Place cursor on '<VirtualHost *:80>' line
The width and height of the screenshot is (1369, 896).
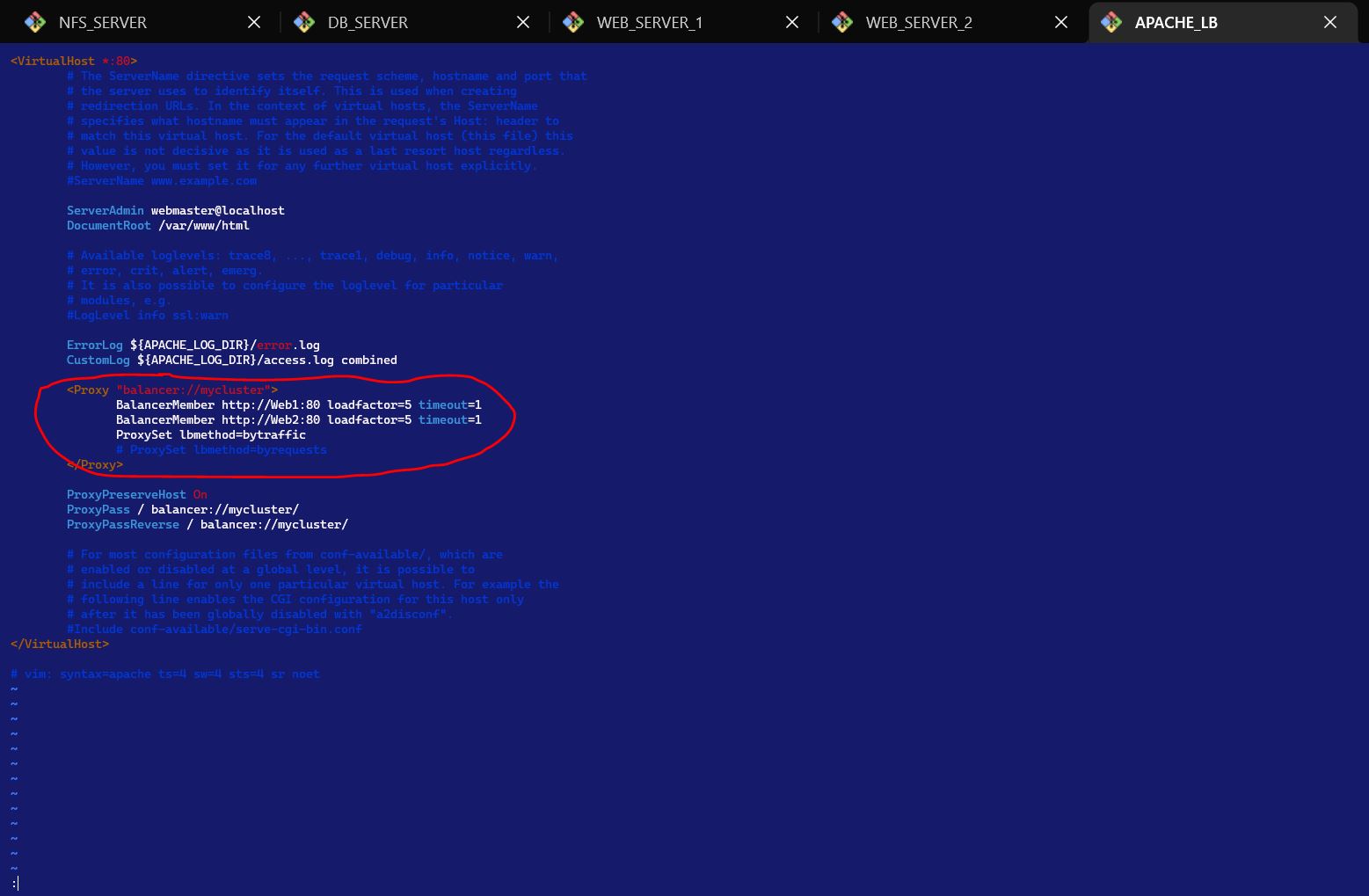pos(74,61)
